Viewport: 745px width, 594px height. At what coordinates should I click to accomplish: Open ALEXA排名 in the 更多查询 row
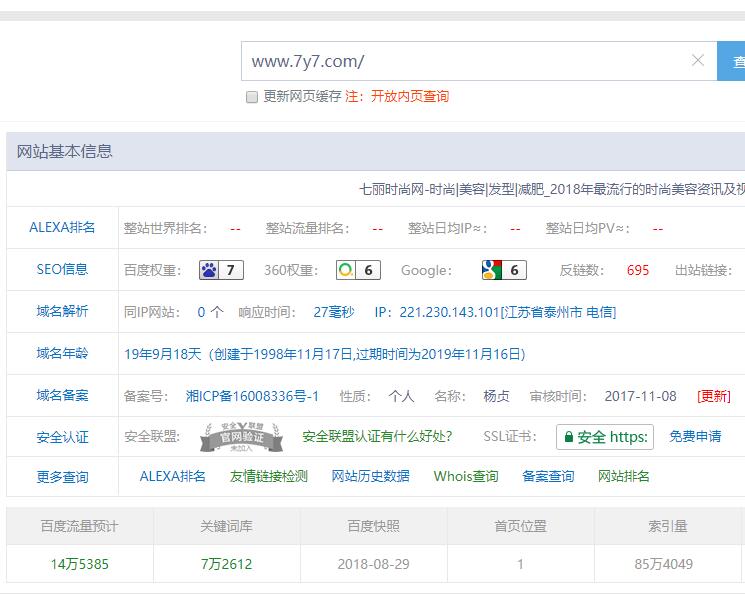[x=172, y=476]
